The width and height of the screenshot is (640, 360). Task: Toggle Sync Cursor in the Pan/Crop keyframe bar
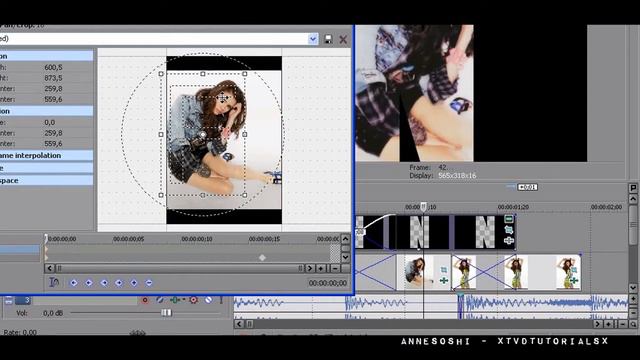click(54, 282)
